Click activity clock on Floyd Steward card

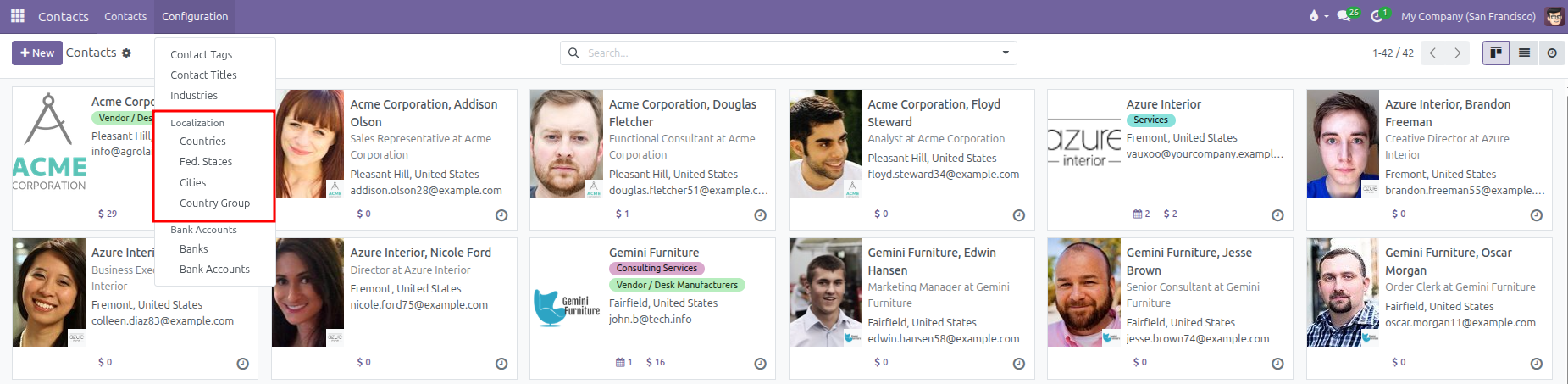[x=1019, y=215]
